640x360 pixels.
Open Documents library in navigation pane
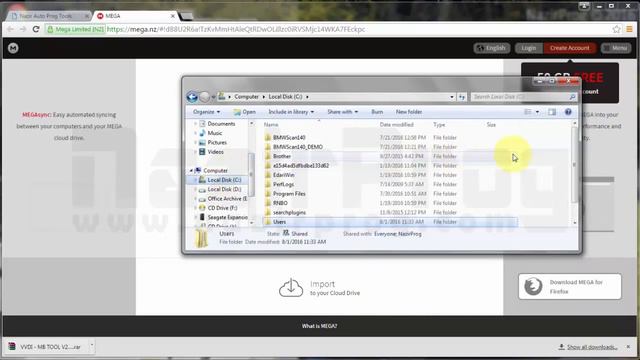coord(221,124)
